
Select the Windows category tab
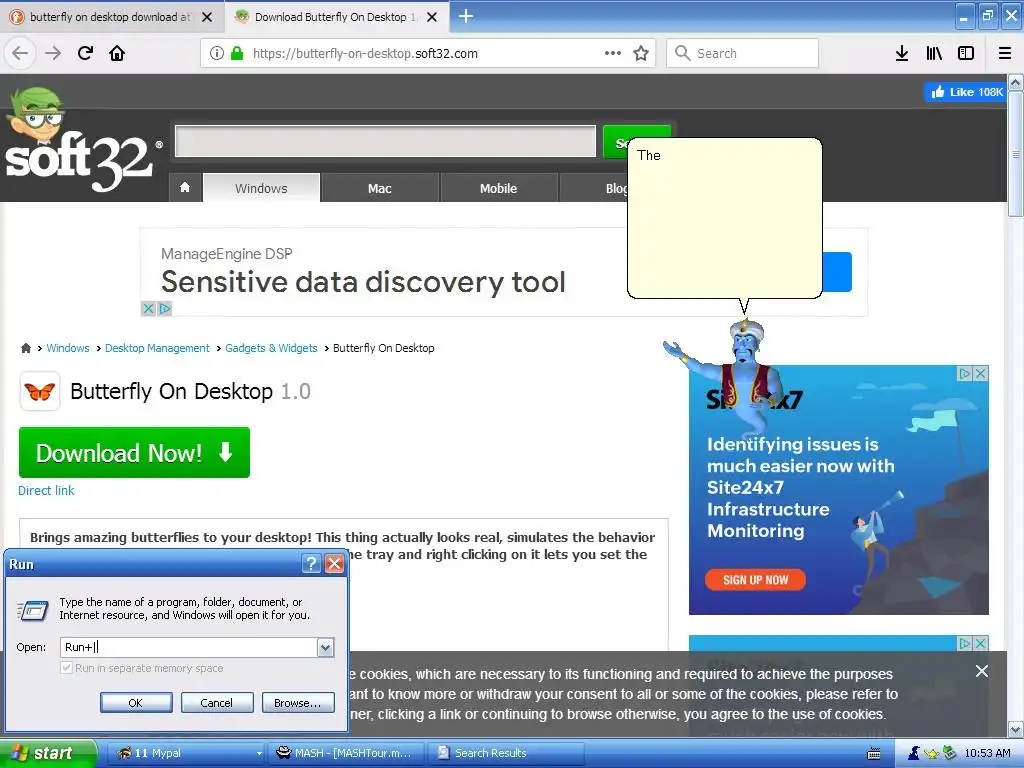tap(261, 188)
